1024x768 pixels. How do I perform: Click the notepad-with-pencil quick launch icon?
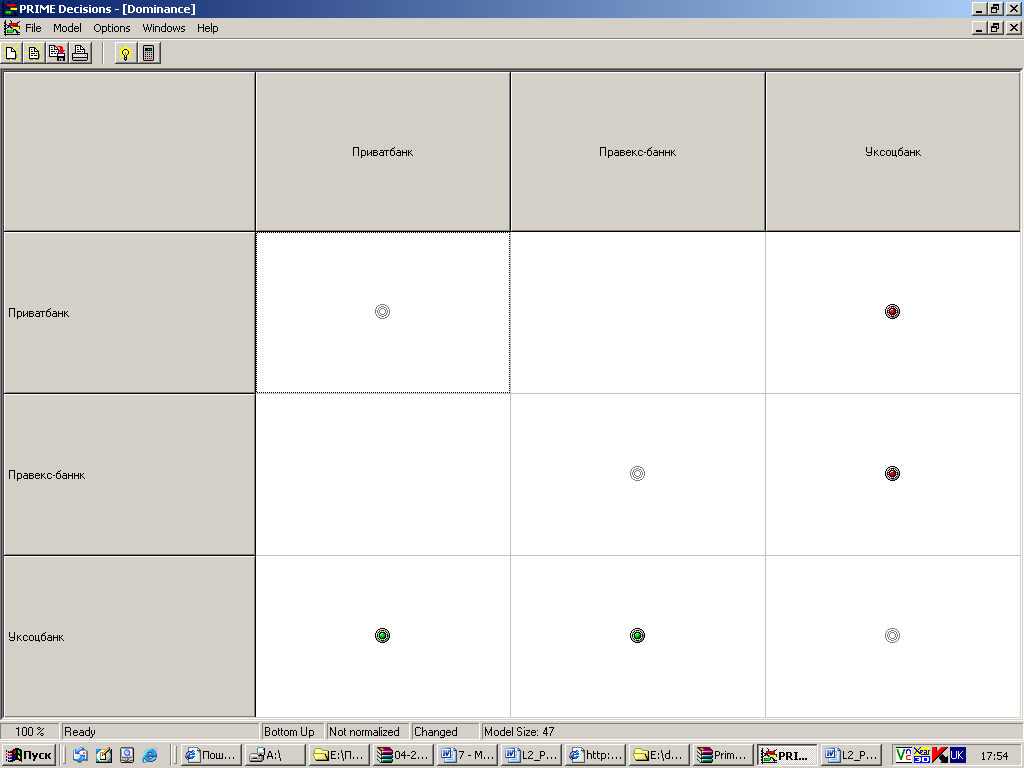point(104,755)
